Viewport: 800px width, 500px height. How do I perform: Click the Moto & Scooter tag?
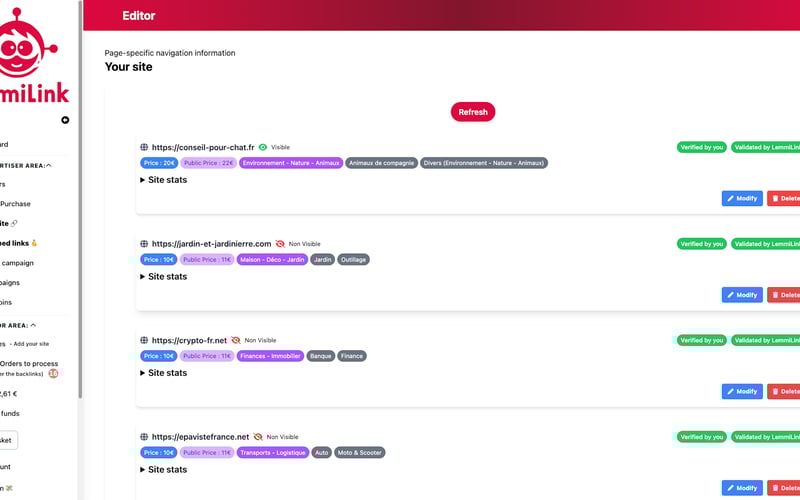click(x=360, y=453)
